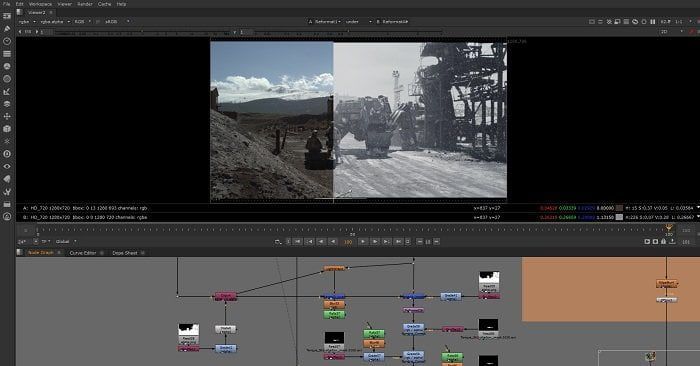Open the wipe mode 'under' dropdown
This screenshot has height=366, width=700.
click(358, 21)
